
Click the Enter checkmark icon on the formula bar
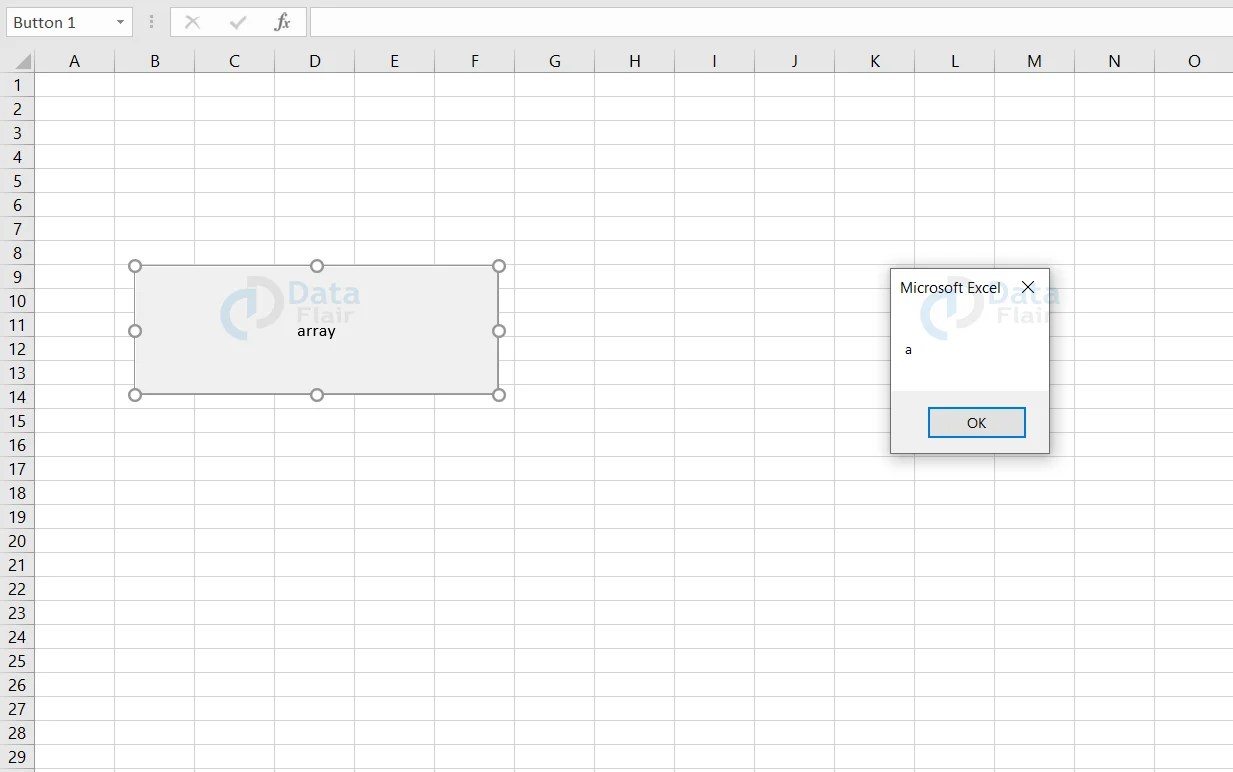tap(237, 21)
